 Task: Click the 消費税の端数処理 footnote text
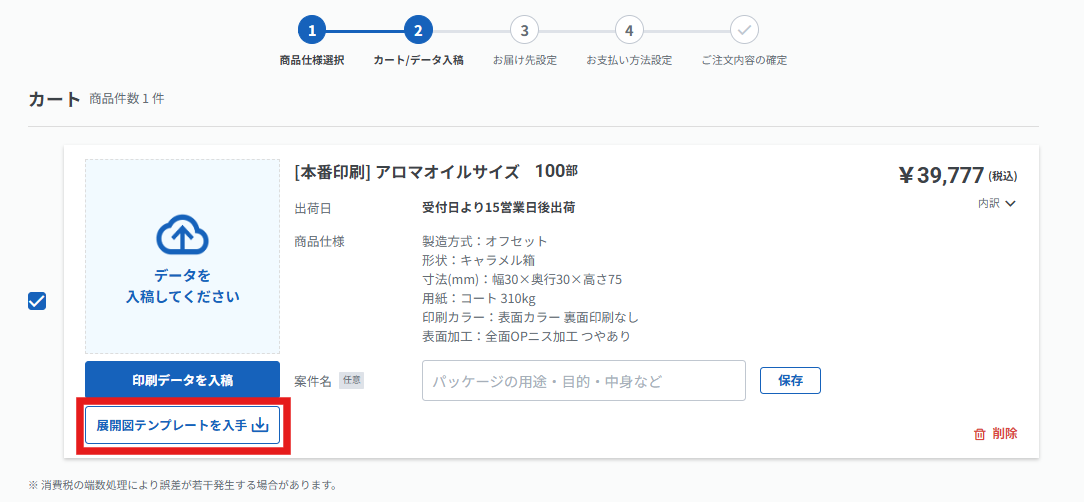(x=183, y=485)
